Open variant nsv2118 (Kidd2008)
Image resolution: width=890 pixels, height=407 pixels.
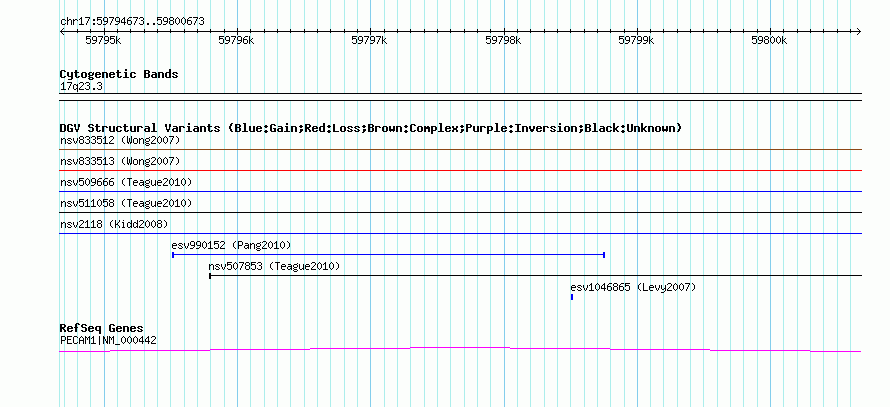coord(114,224)
